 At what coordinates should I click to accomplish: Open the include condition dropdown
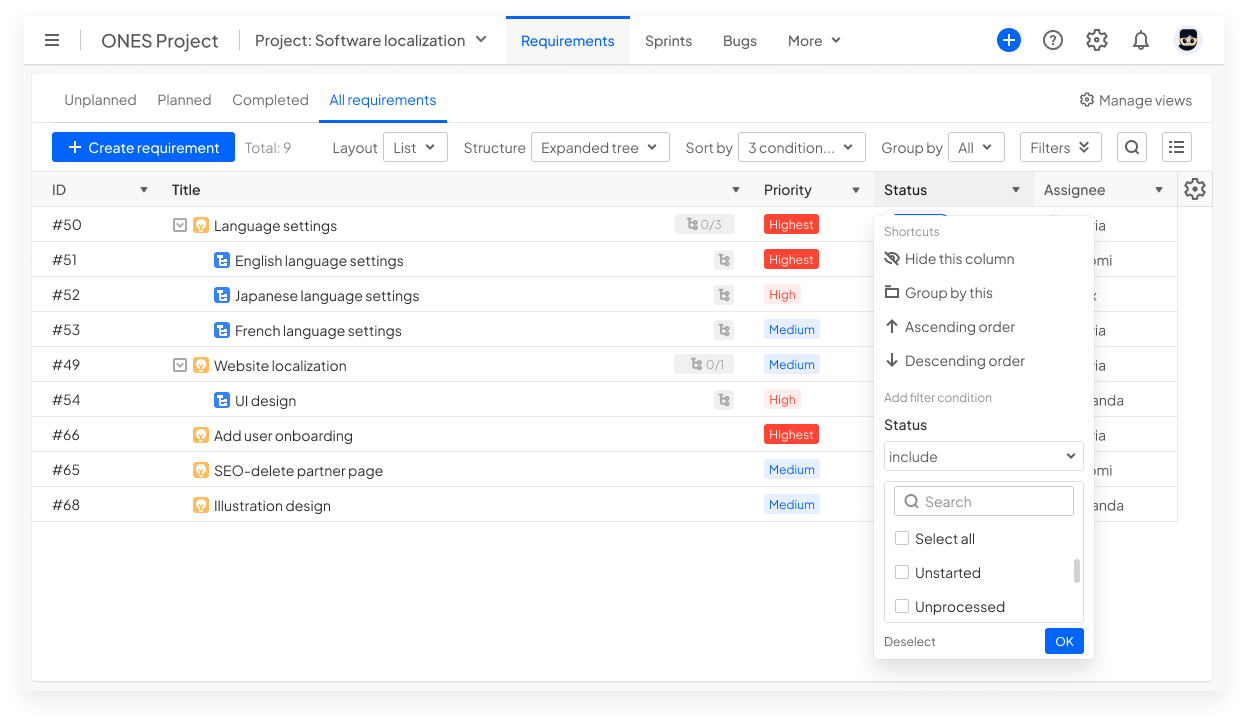click(984, 456)
